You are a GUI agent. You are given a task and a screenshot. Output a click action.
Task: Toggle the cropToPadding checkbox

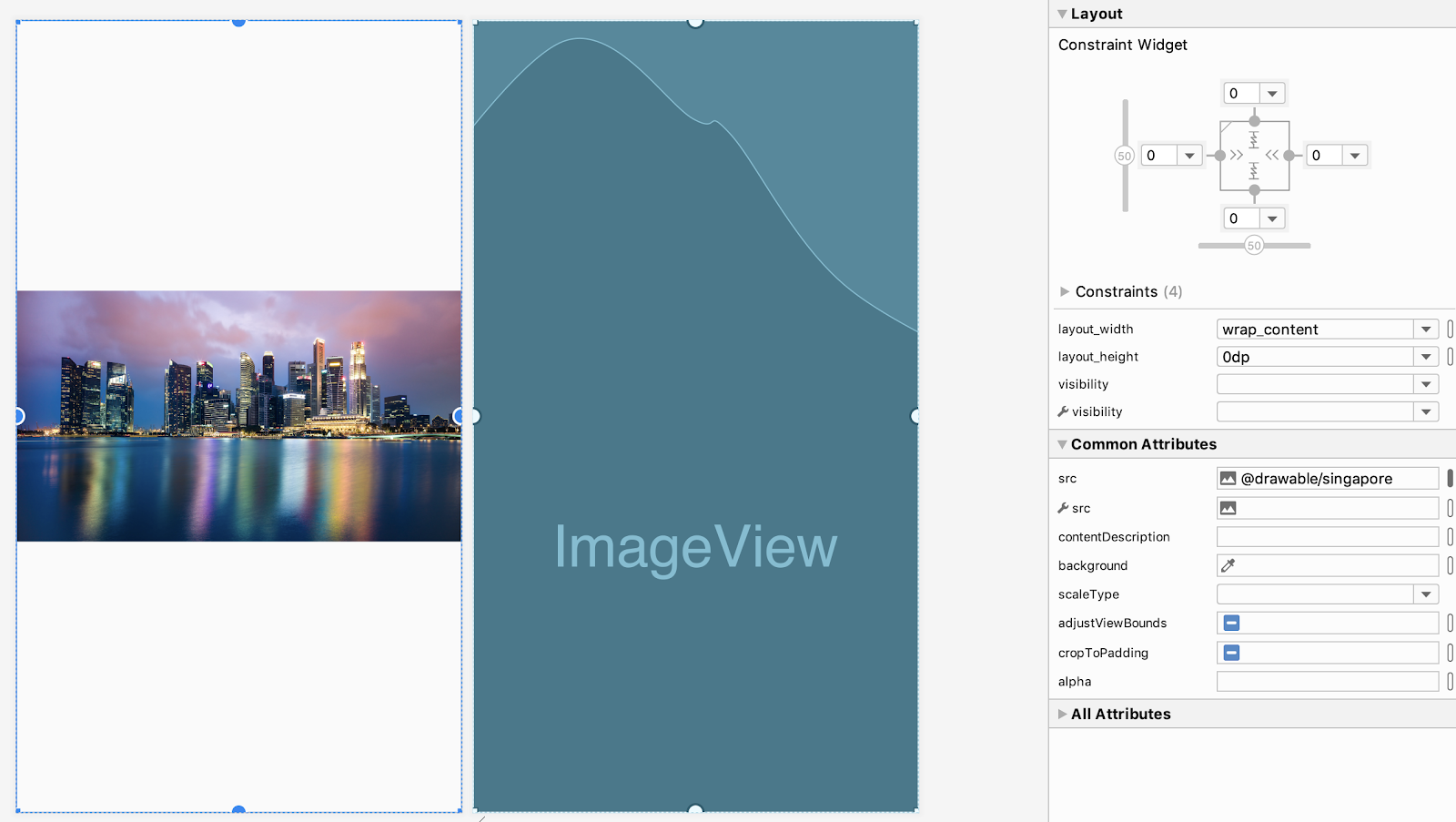1231,653
